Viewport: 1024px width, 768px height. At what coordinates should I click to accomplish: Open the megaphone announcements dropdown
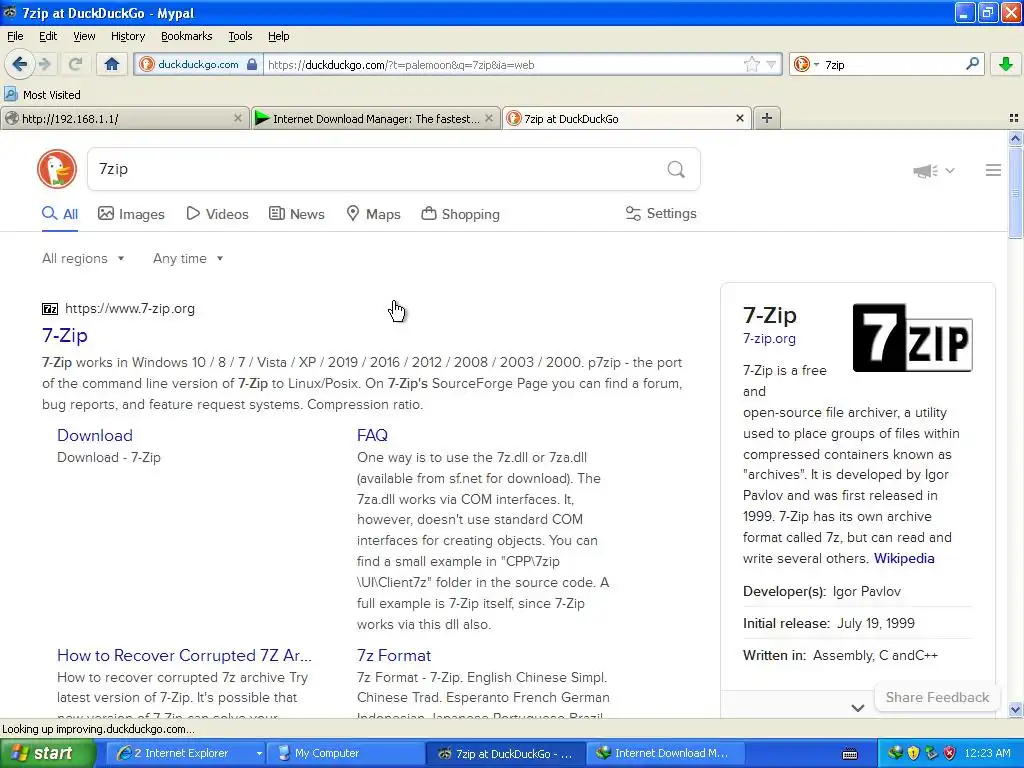(x=933, y=171)
